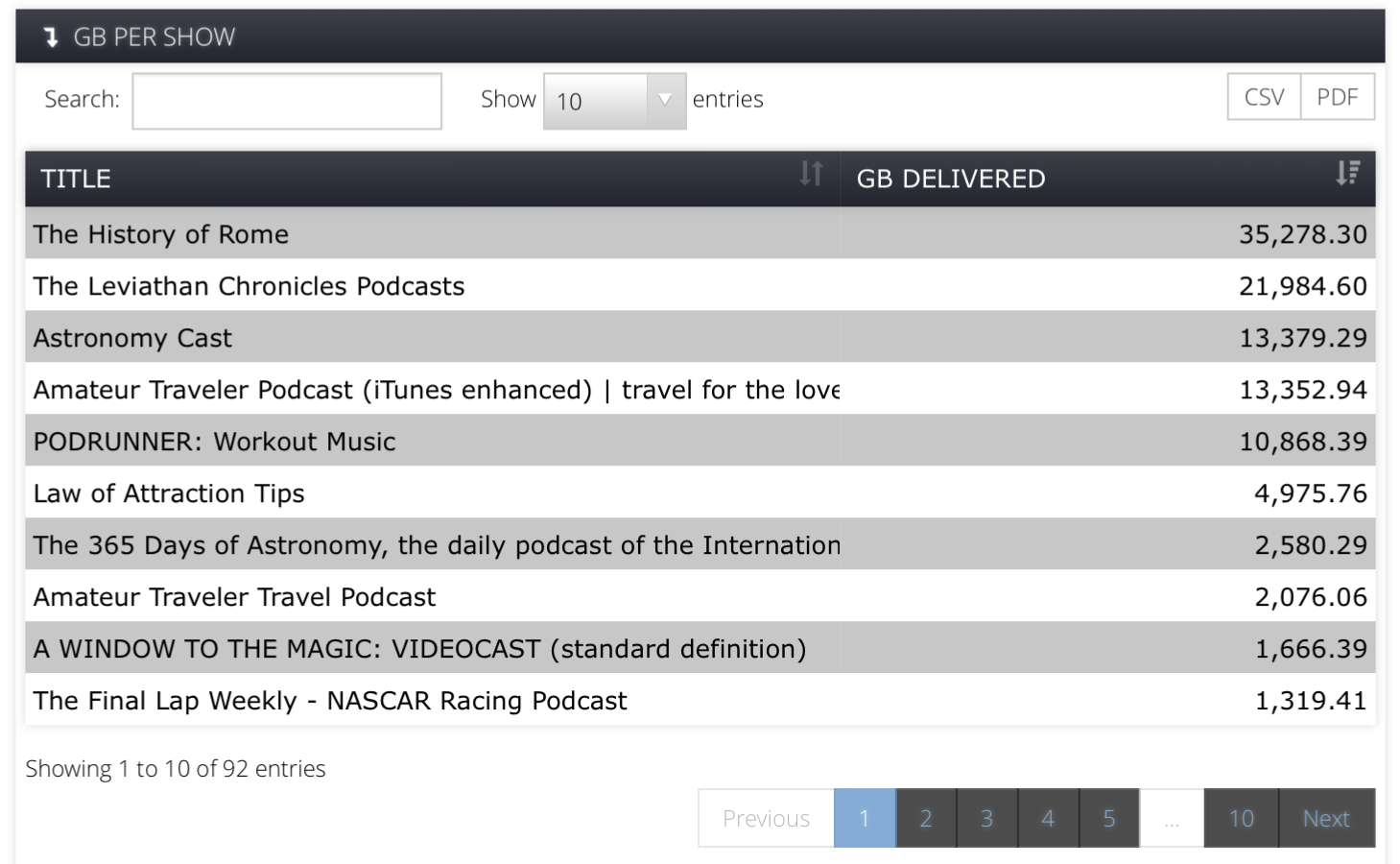Click the 1,319.41 GB value

pyautogui.click(x=1311, y=701)
